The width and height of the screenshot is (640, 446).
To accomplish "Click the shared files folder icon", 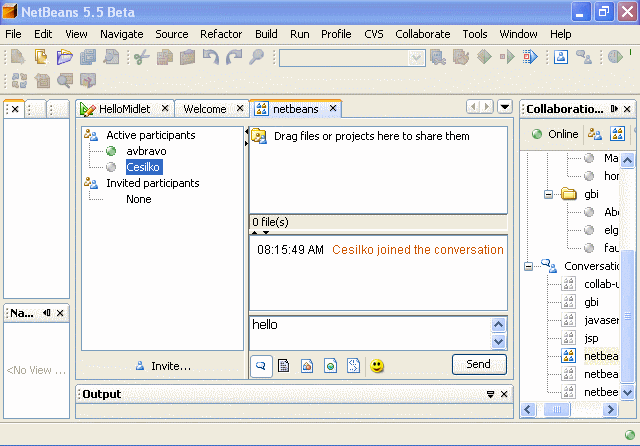I will [259, 136].
